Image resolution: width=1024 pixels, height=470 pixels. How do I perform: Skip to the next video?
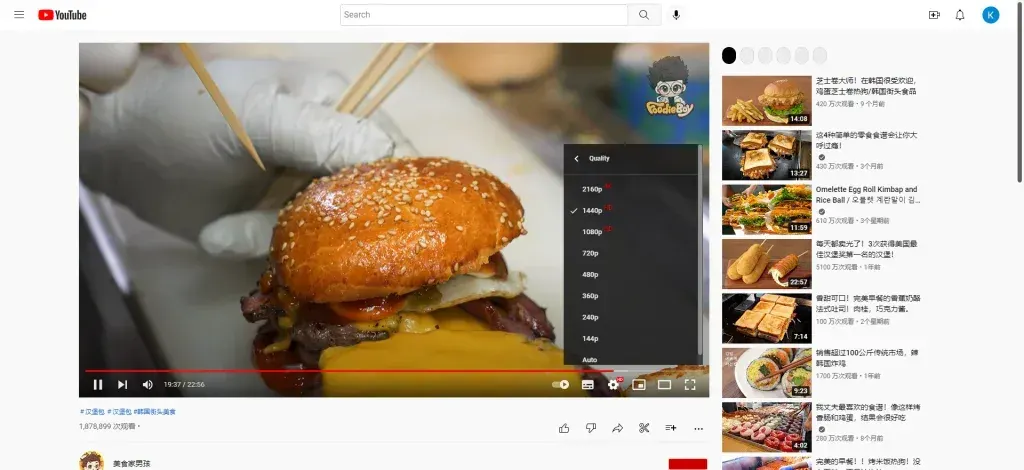coord(122,384)
